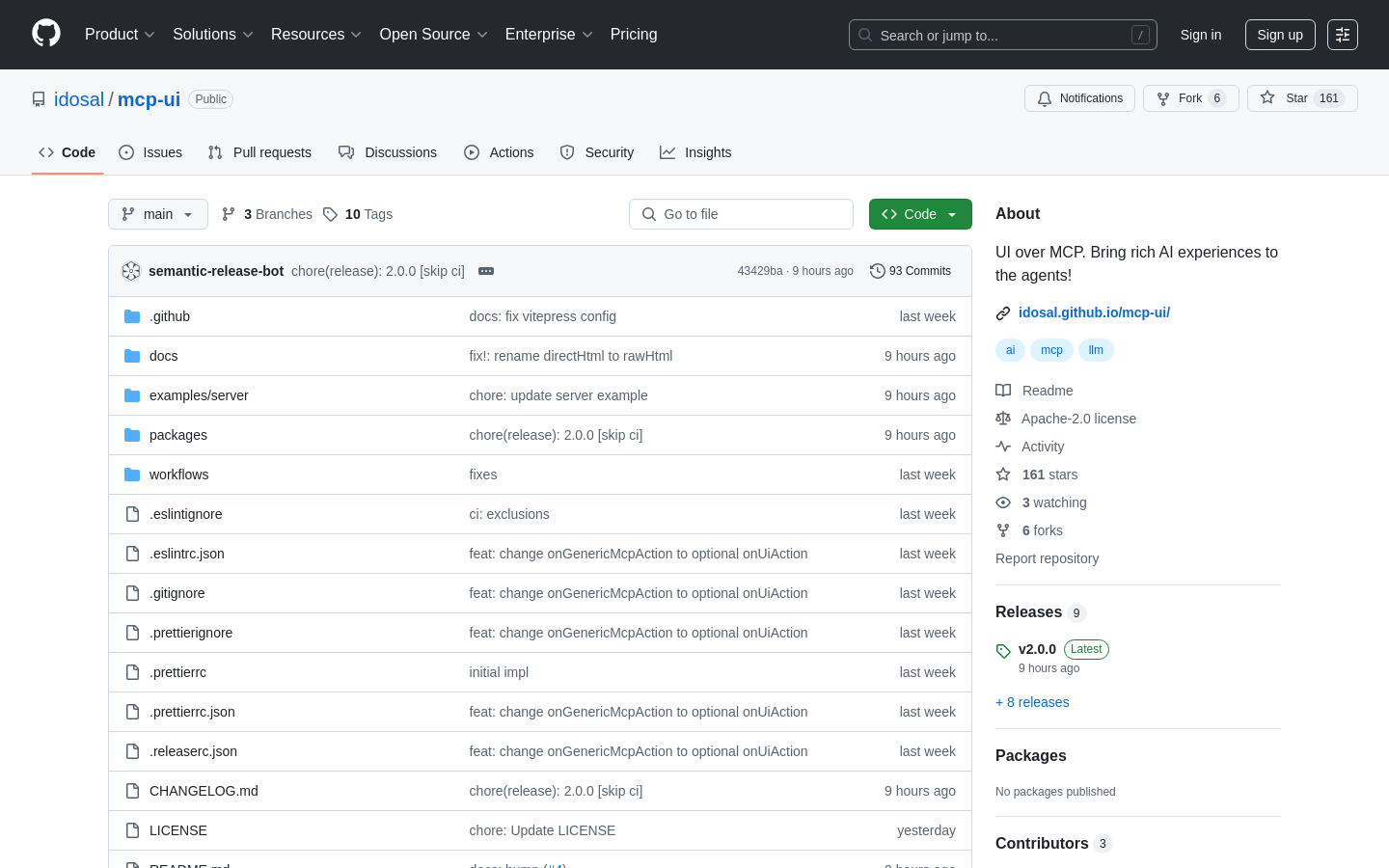Image resolution: width=1389 pixels, height=868 pixels.
Task: Click the tag icon beside v2.0.0 release
Action: click(1003, 651)
